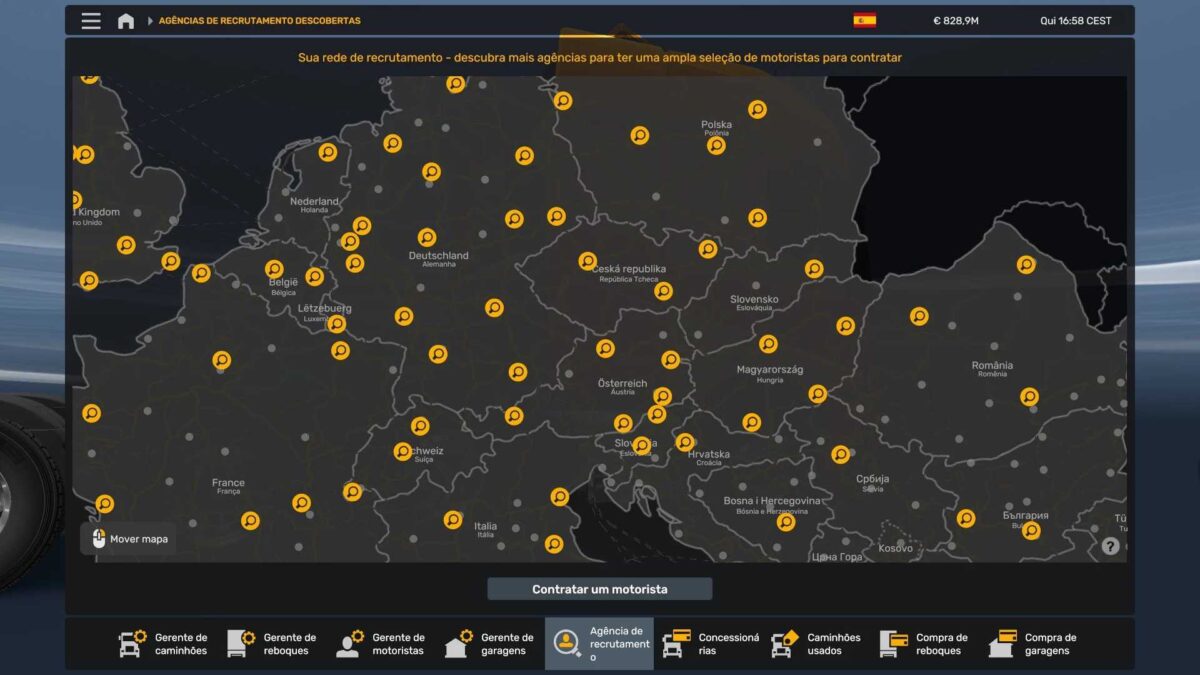Switch to Caminhões usados tab
The width and height of the screenshot is (1200, 675).
(816, 644)
